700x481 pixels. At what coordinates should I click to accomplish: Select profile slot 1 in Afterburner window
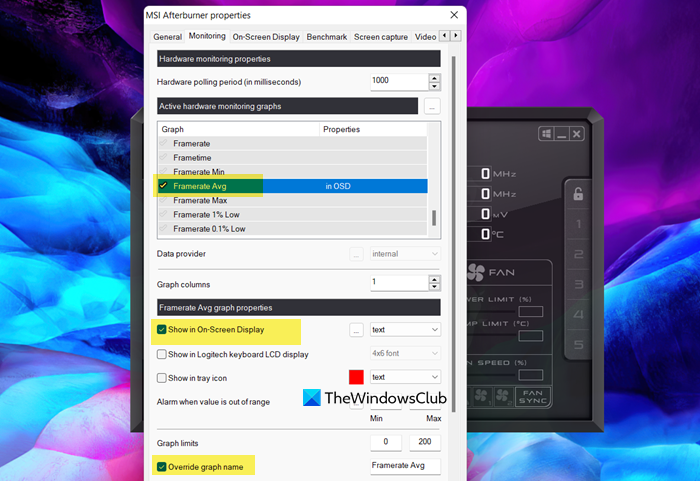tap(579, 224)
